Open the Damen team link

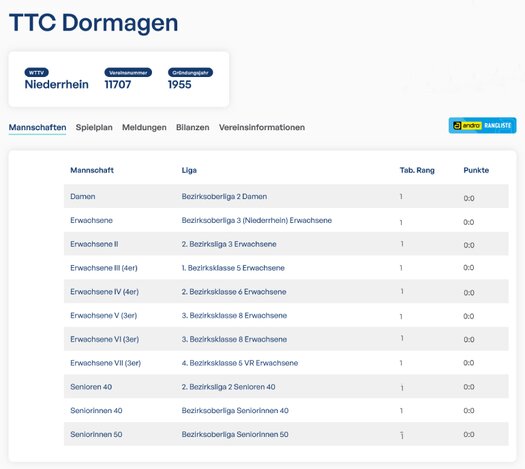click(83, 197)
